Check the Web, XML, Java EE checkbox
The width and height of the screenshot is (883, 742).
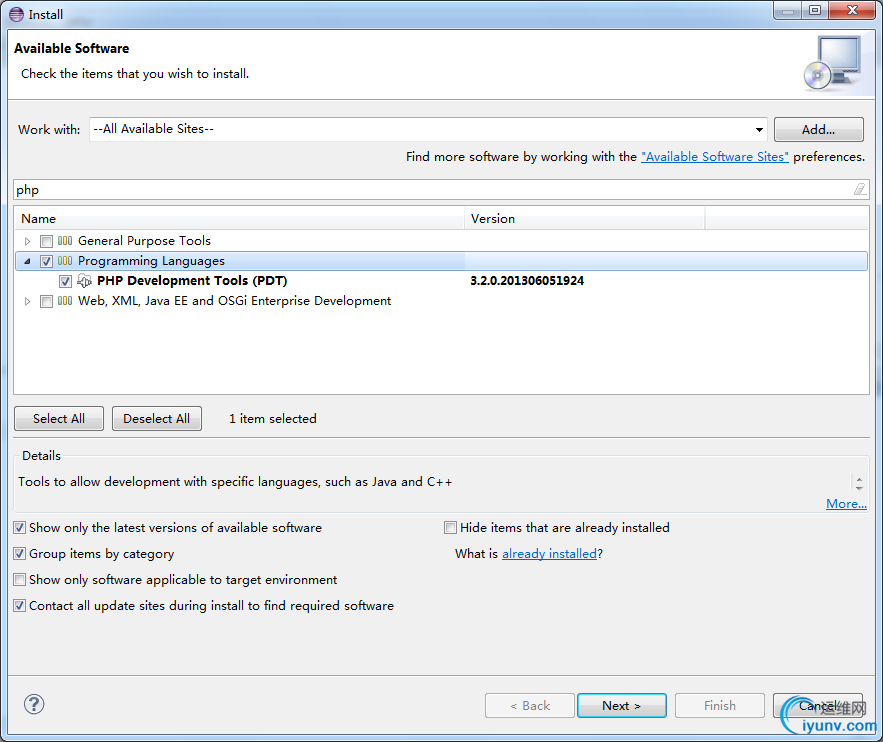tap(46, 301)
